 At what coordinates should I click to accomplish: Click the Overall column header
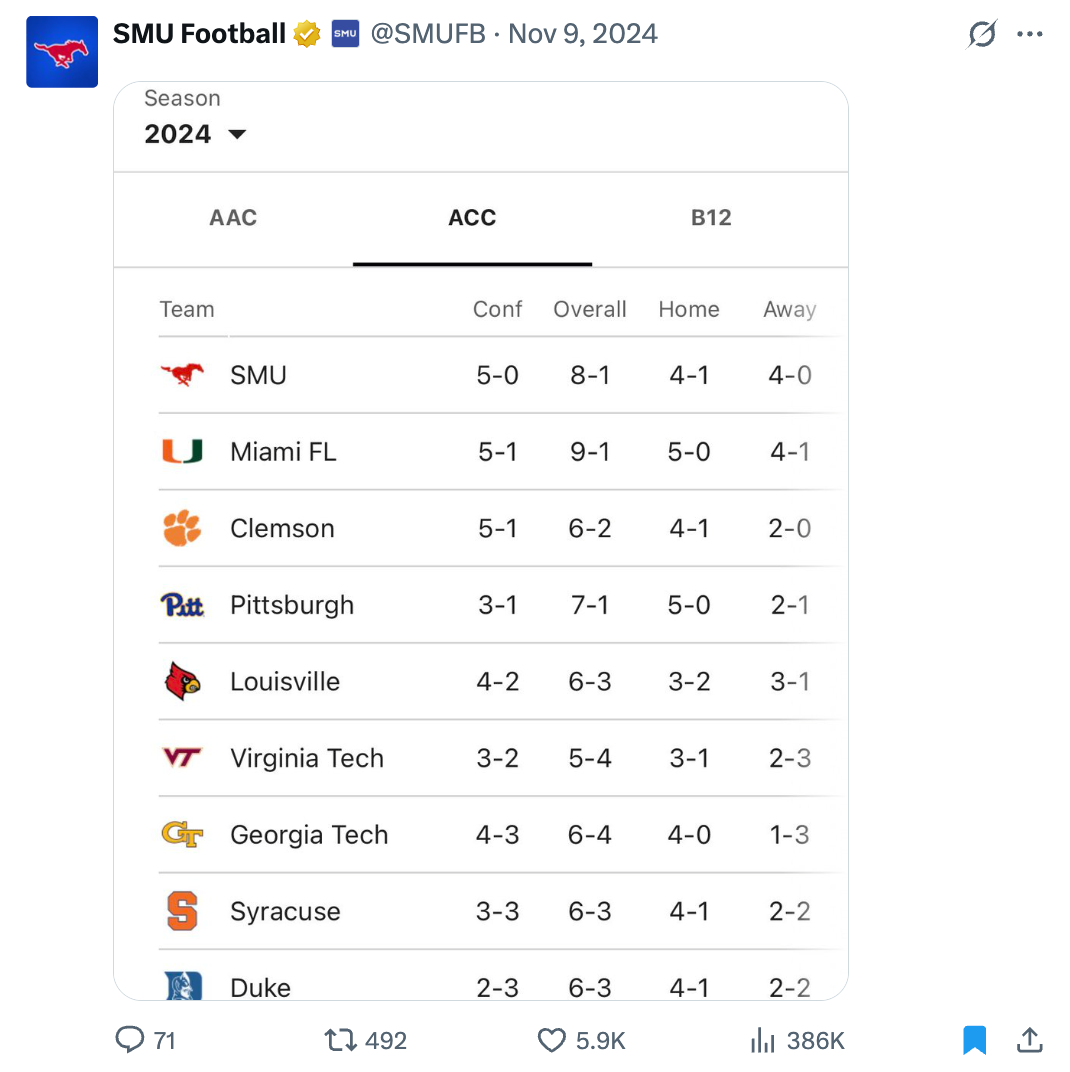[x=590, y=310]
